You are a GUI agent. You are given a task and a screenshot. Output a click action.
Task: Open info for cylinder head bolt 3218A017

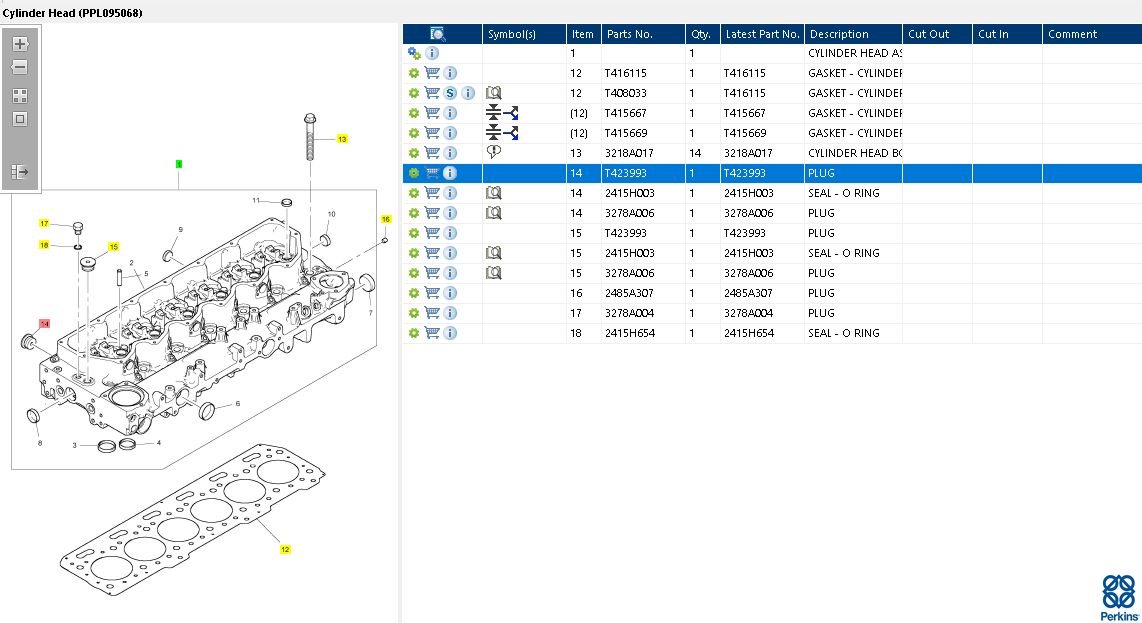click(x=450, y=153)
